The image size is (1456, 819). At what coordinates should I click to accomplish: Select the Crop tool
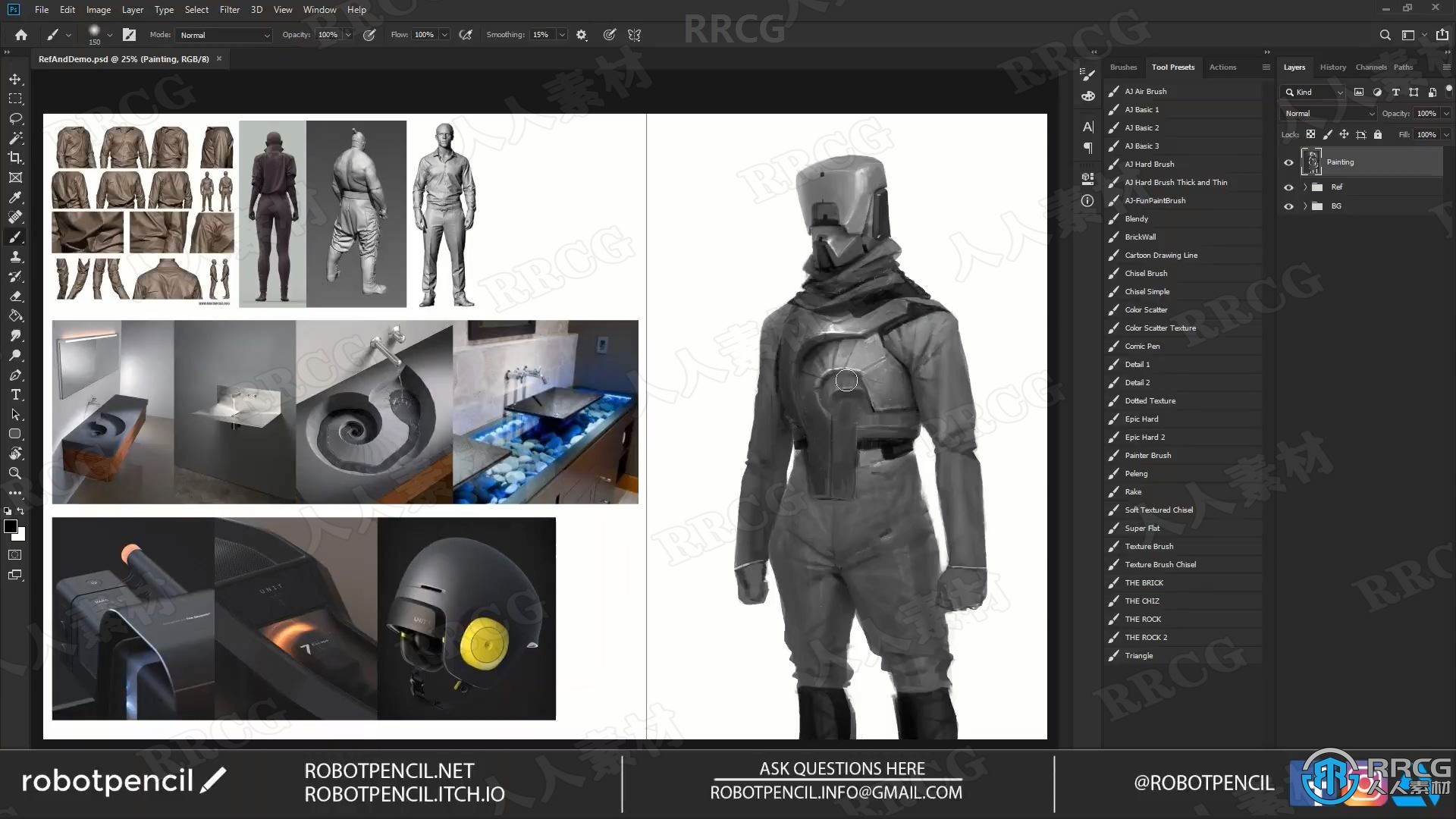(x=15, y=157)
